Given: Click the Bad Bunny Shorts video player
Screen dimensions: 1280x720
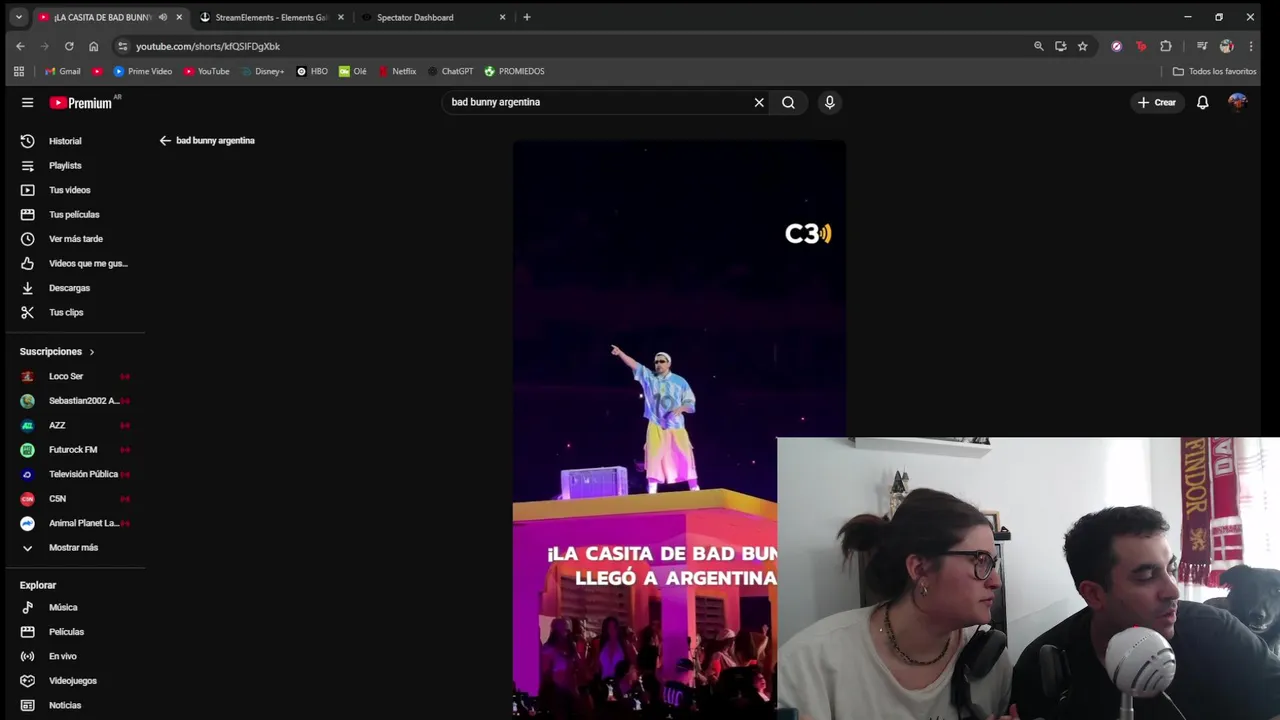Looking at the screenshot, I should click(679, 430).
